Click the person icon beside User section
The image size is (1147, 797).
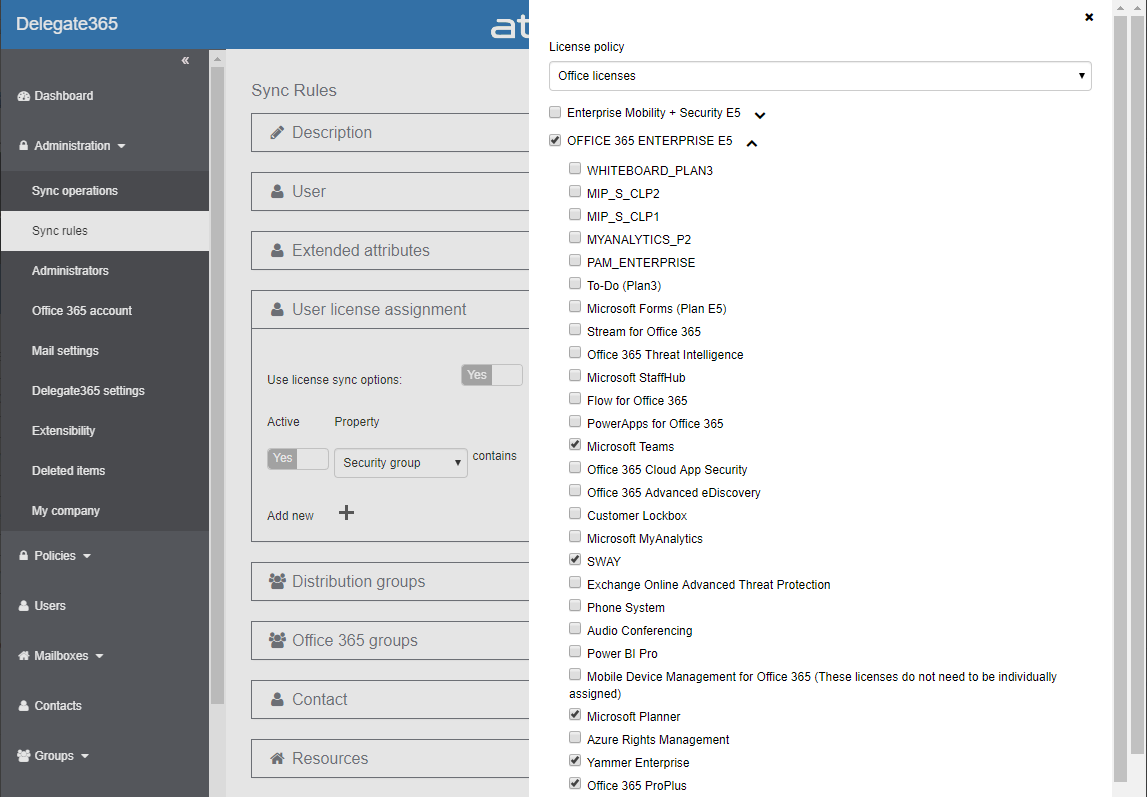277,192
